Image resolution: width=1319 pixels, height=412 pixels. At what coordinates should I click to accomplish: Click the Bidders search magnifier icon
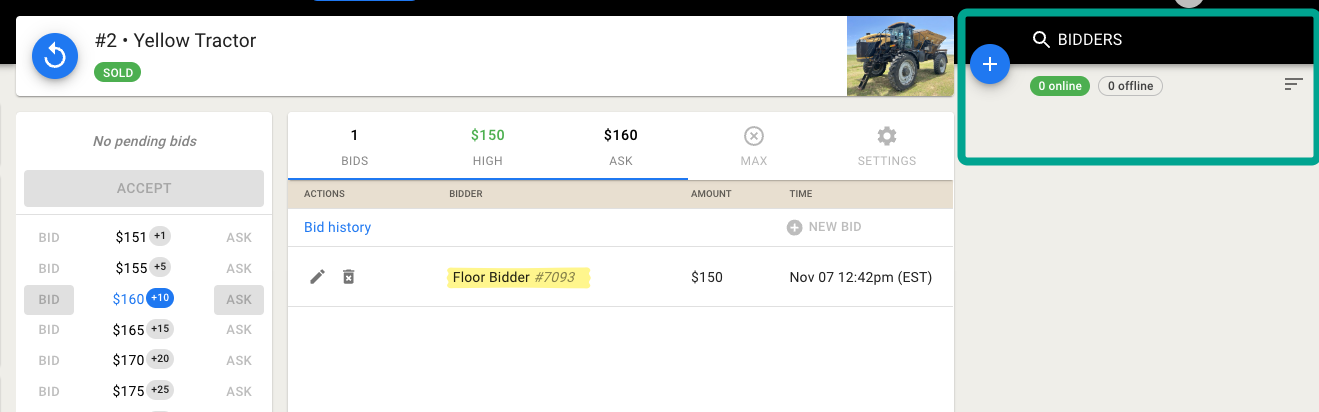(1041, 40)
